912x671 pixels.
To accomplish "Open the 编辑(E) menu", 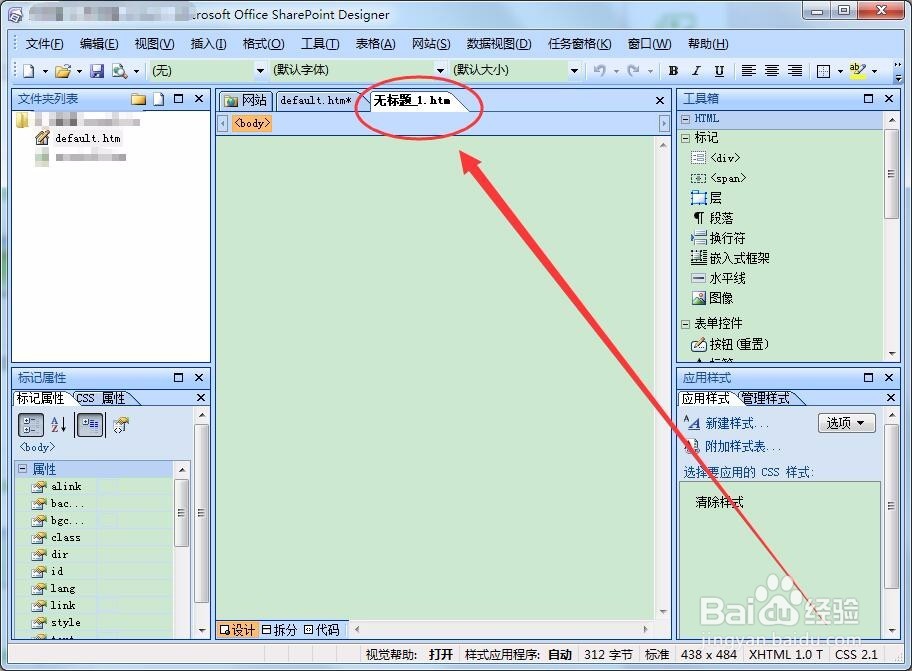I will click(x=99, y=44).
